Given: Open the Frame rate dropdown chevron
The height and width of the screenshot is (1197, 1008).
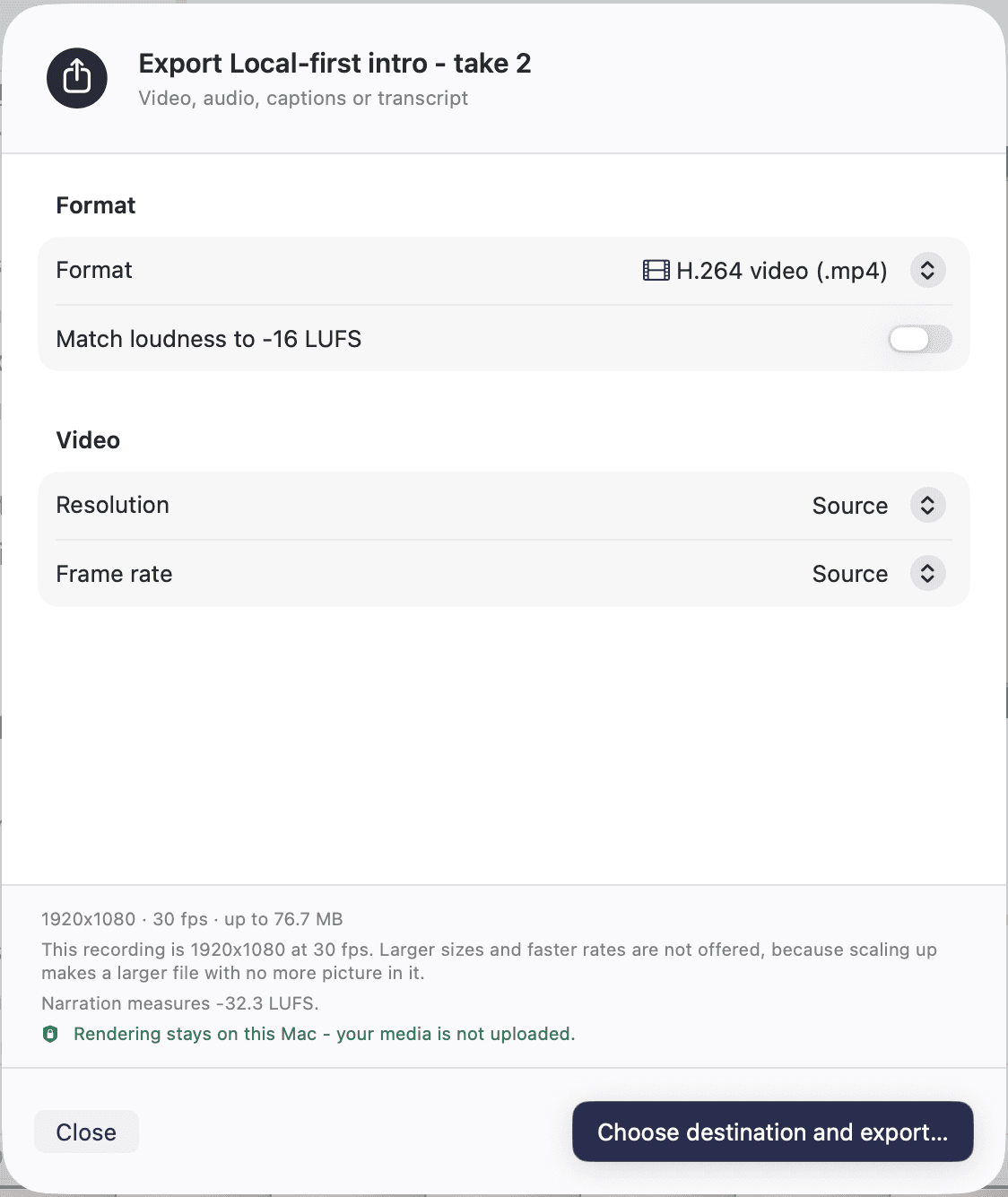Looking at the screenshot, I should click(928, 574).
